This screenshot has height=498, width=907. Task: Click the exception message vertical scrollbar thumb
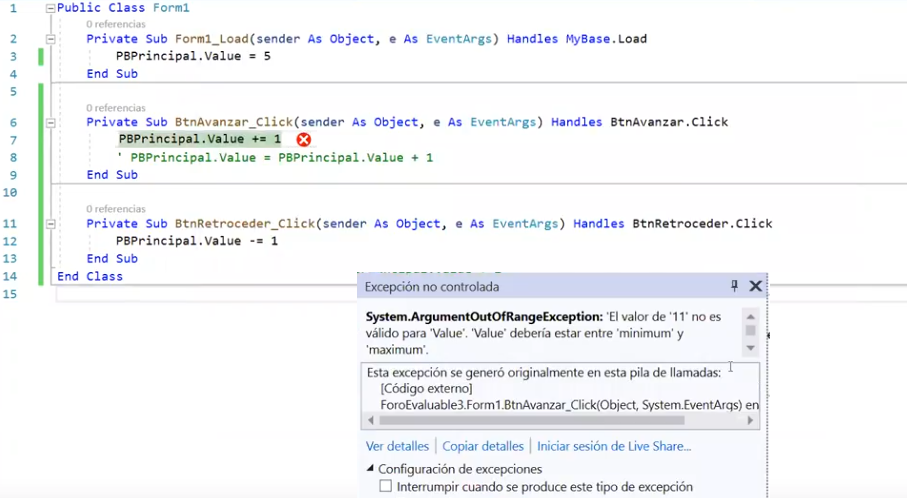[x=750, y=330]
